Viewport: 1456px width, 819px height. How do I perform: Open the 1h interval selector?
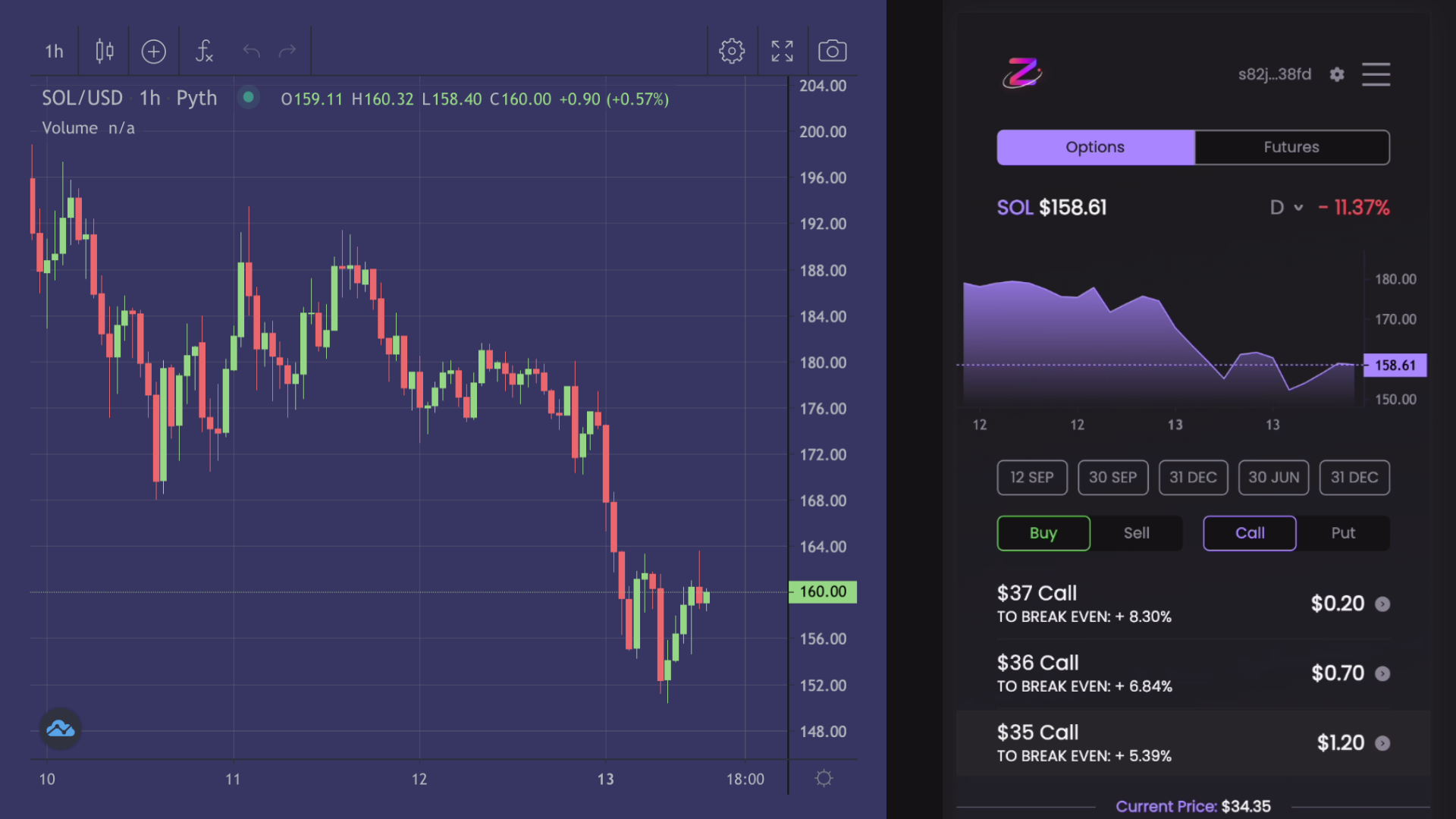54,51
